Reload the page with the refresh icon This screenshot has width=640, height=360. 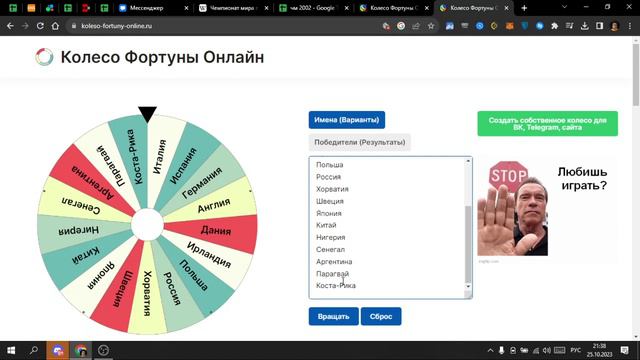(x=40, y=26)
